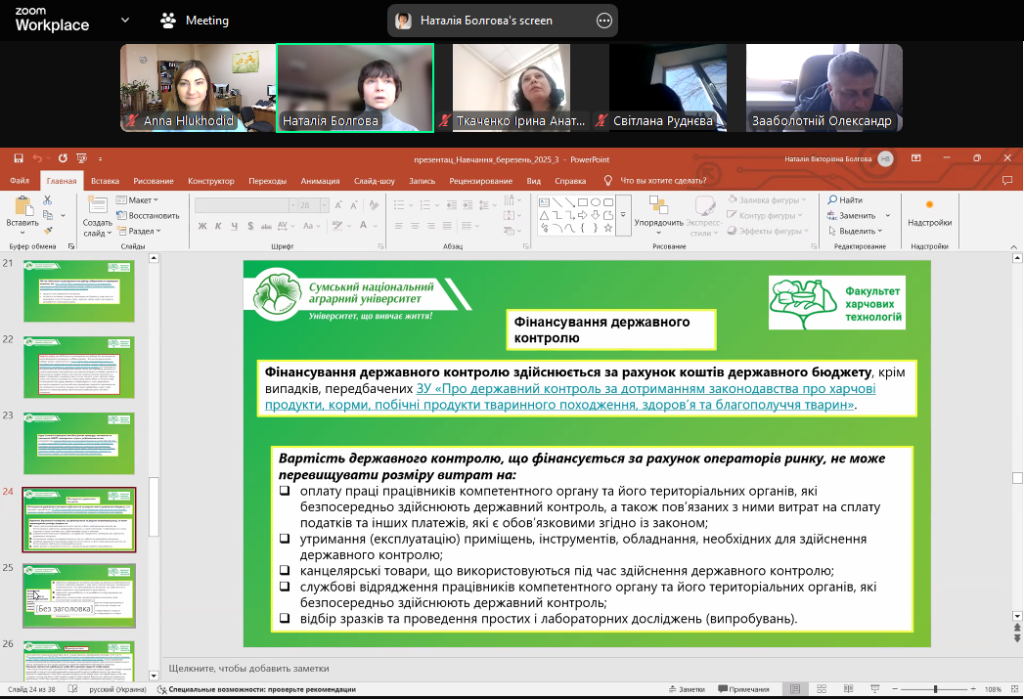The width and height of the screenshot is (1024, 699).
Task: Toggle normal view in status bar
Action: (794, 689)
